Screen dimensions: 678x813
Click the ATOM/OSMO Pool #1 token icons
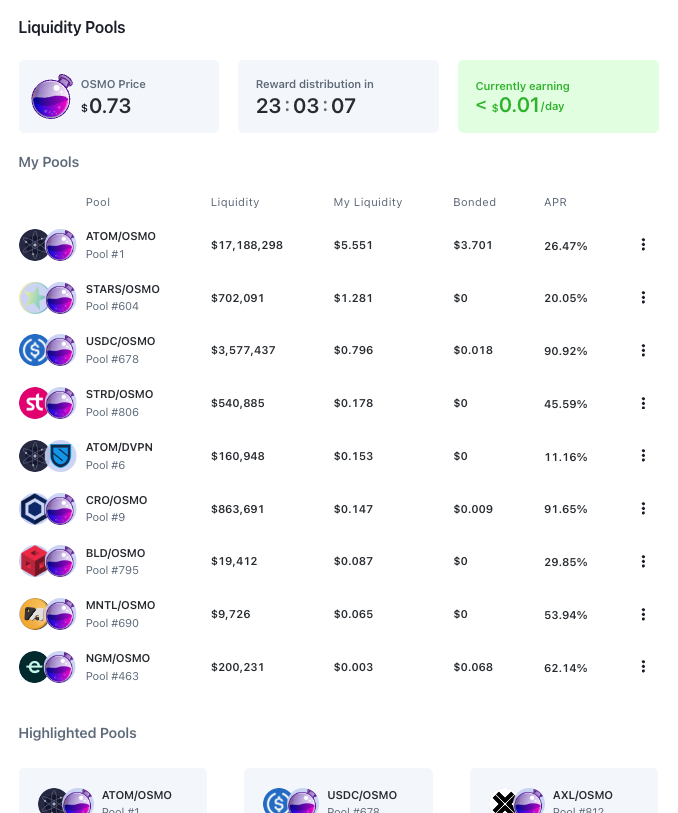48,245
